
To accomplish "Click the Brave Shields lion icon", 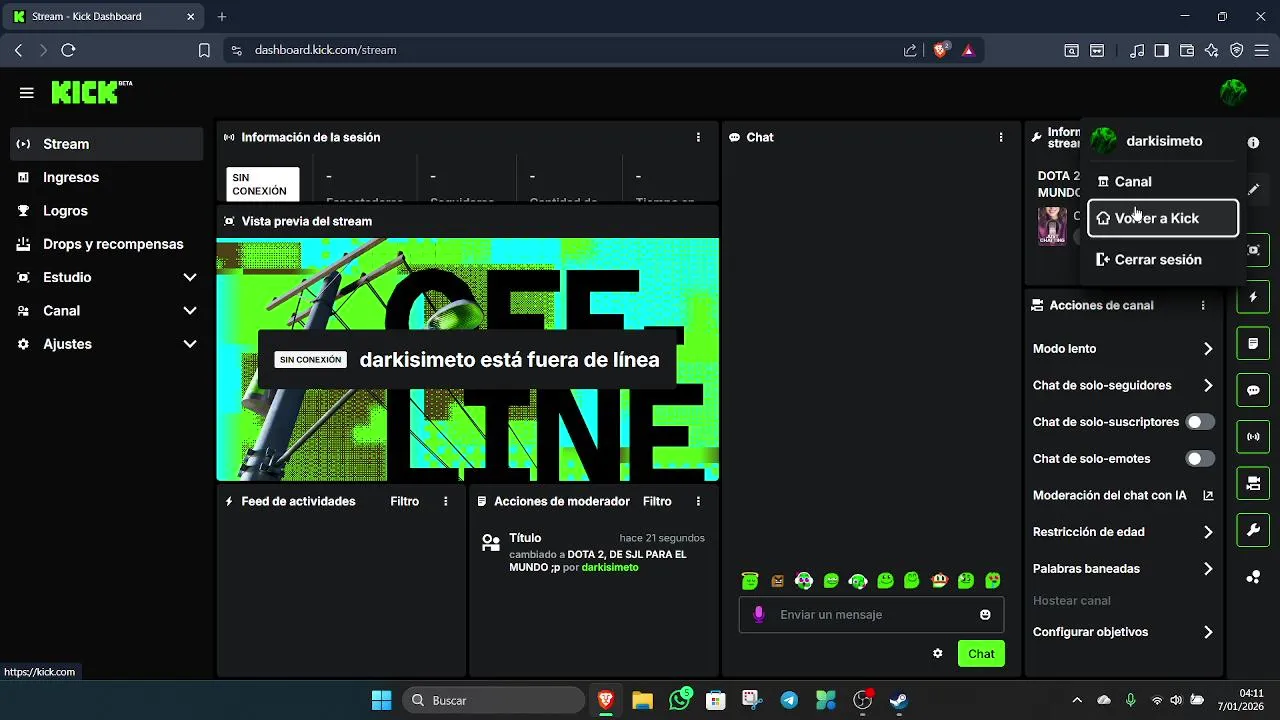I will click(x=940, y=50).
